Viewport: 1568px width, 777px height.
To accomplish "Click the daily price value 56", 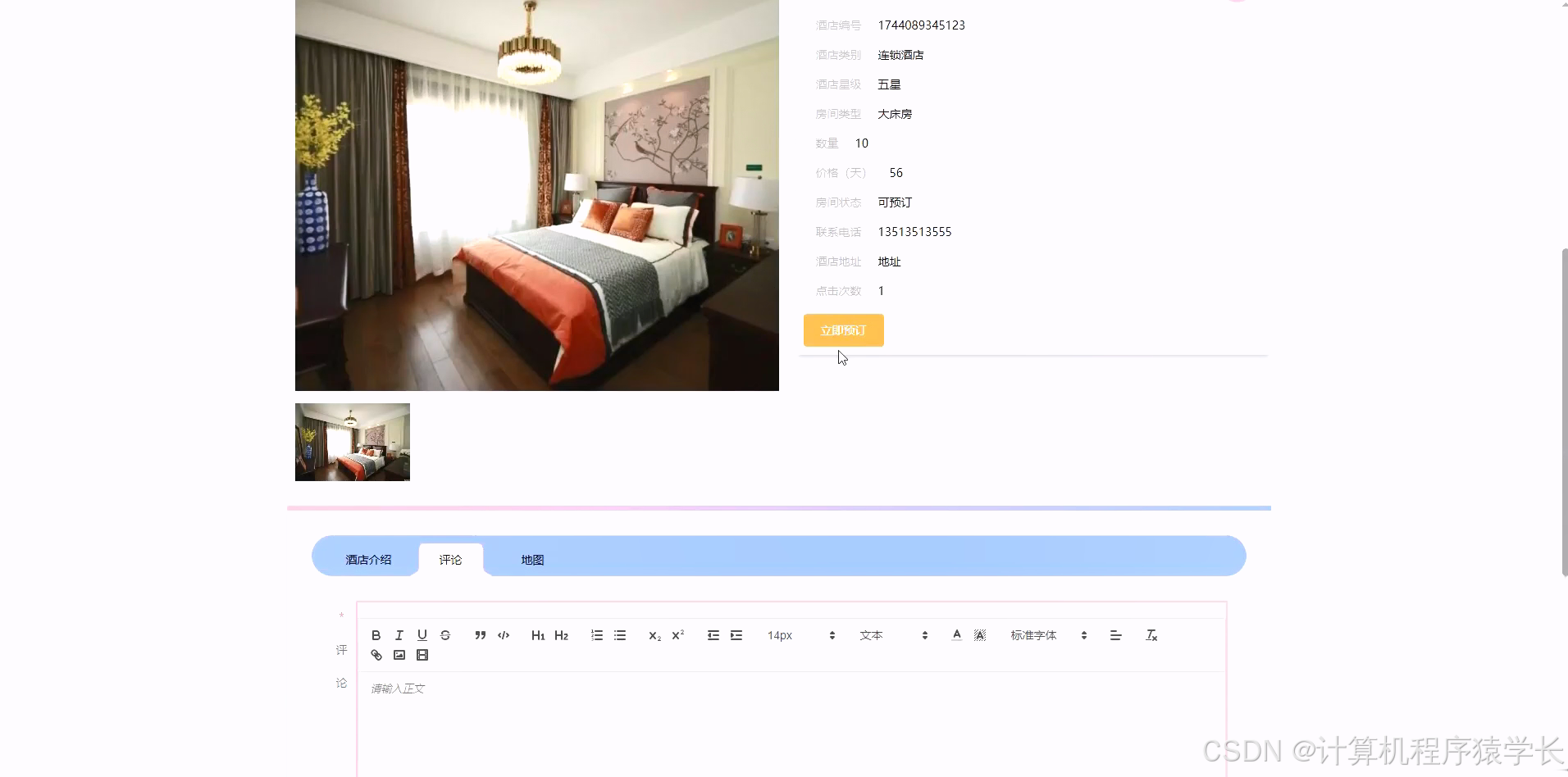I will click(x=896, y=173).
